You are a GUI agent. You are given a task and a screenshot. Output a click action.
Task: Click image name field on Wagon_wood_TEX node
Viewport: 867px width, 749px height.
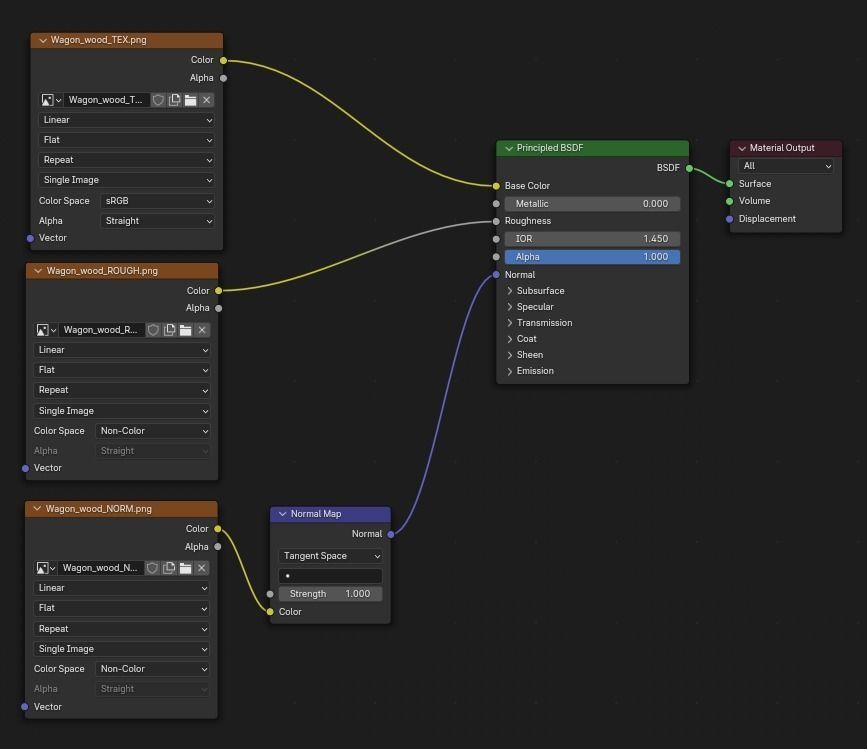coord(107,100)
